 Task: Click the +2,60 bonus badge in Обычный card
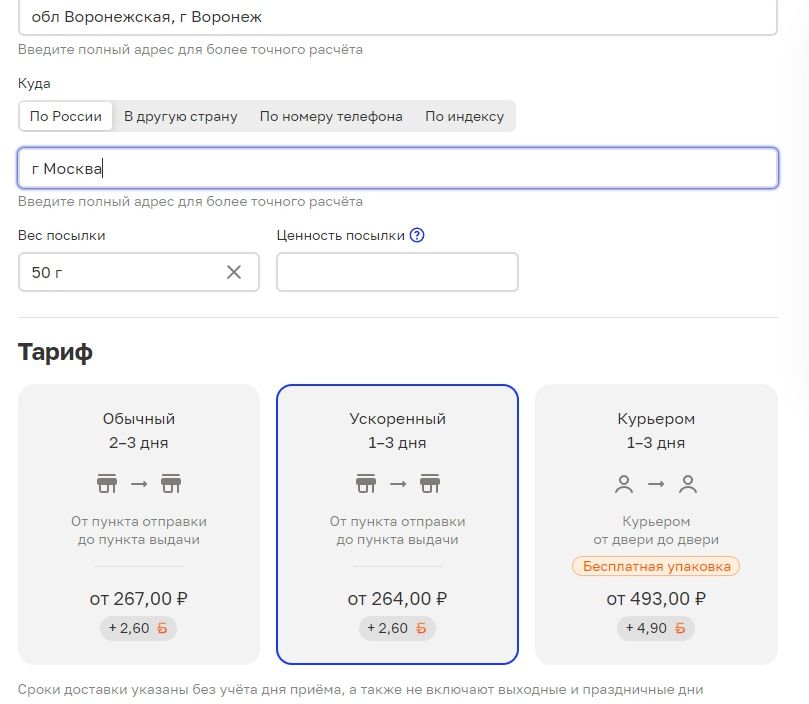point(139,629)
